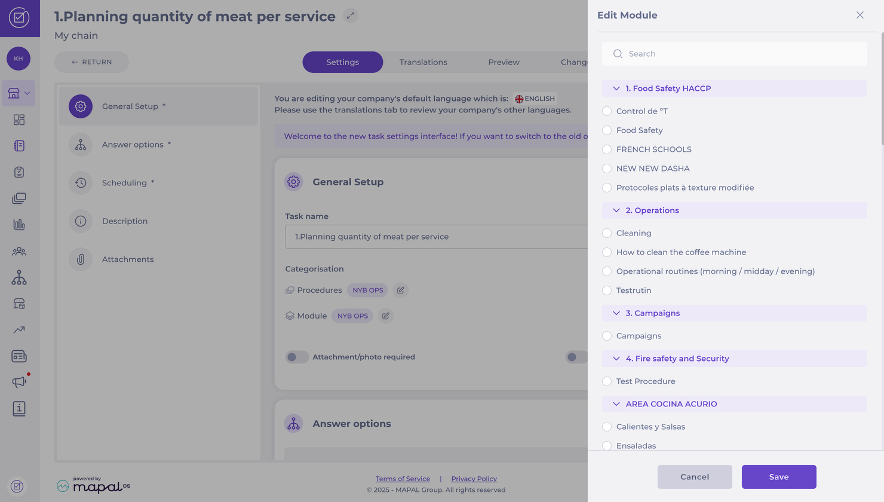This screenshot has height=502, width=884.
Task: Click the Cancel button
Action: point(694,477)
